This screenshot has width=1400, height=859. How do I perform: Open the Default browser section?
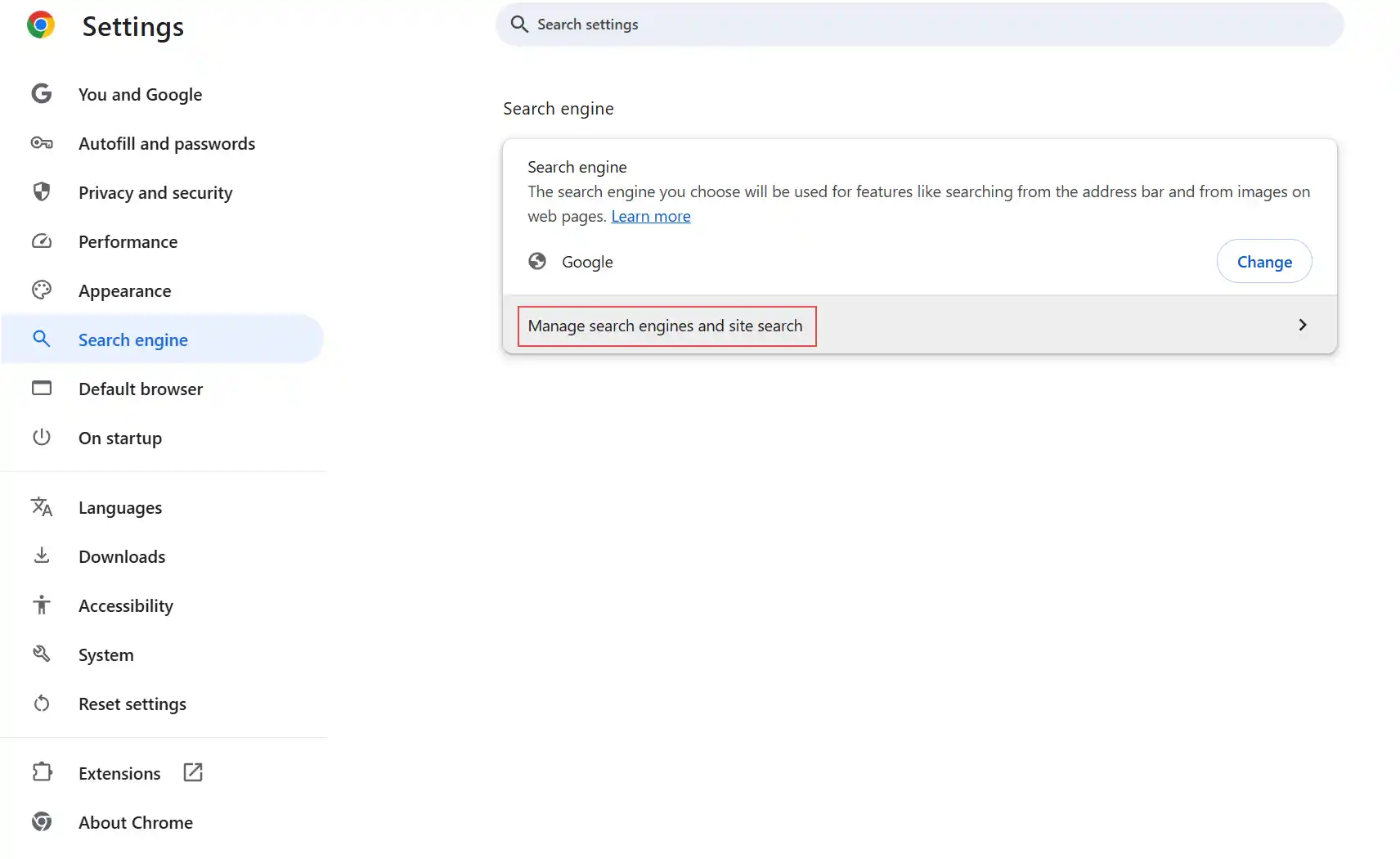(x=141, y=389)
